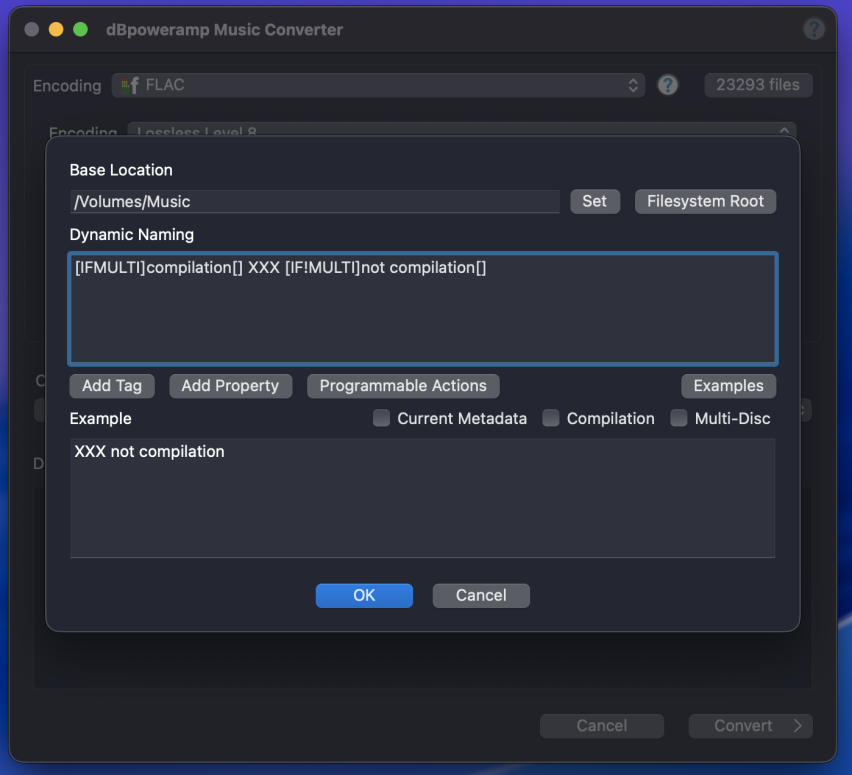Click the Add Tag button
852x775 pixels.
pyautogui.click(x=112, y=386)
